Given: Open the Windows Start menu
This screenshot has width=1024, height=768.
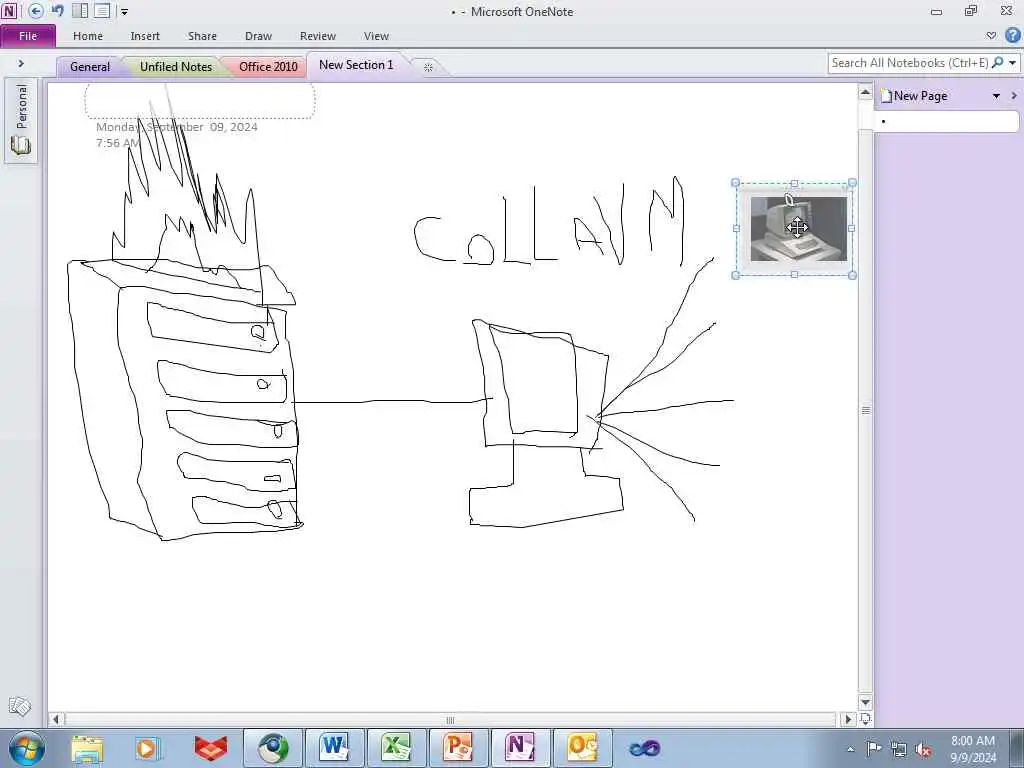Looking at the screenshot, I should click(27, 748).
